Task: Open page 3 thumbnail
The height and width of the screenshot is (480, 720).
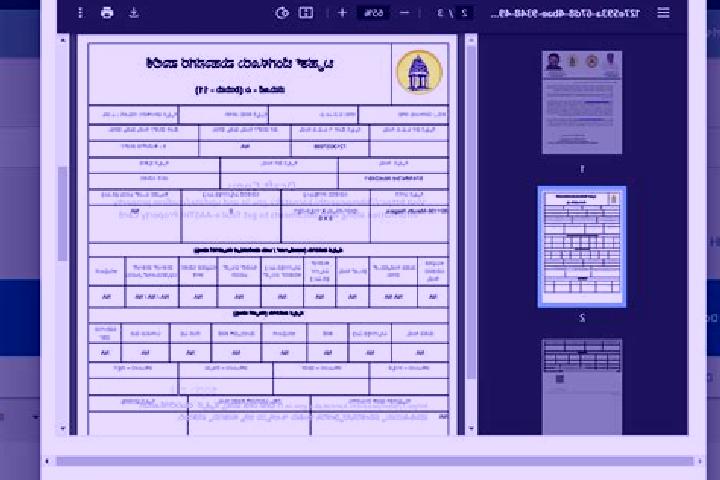Action: [x=582, y=387]
